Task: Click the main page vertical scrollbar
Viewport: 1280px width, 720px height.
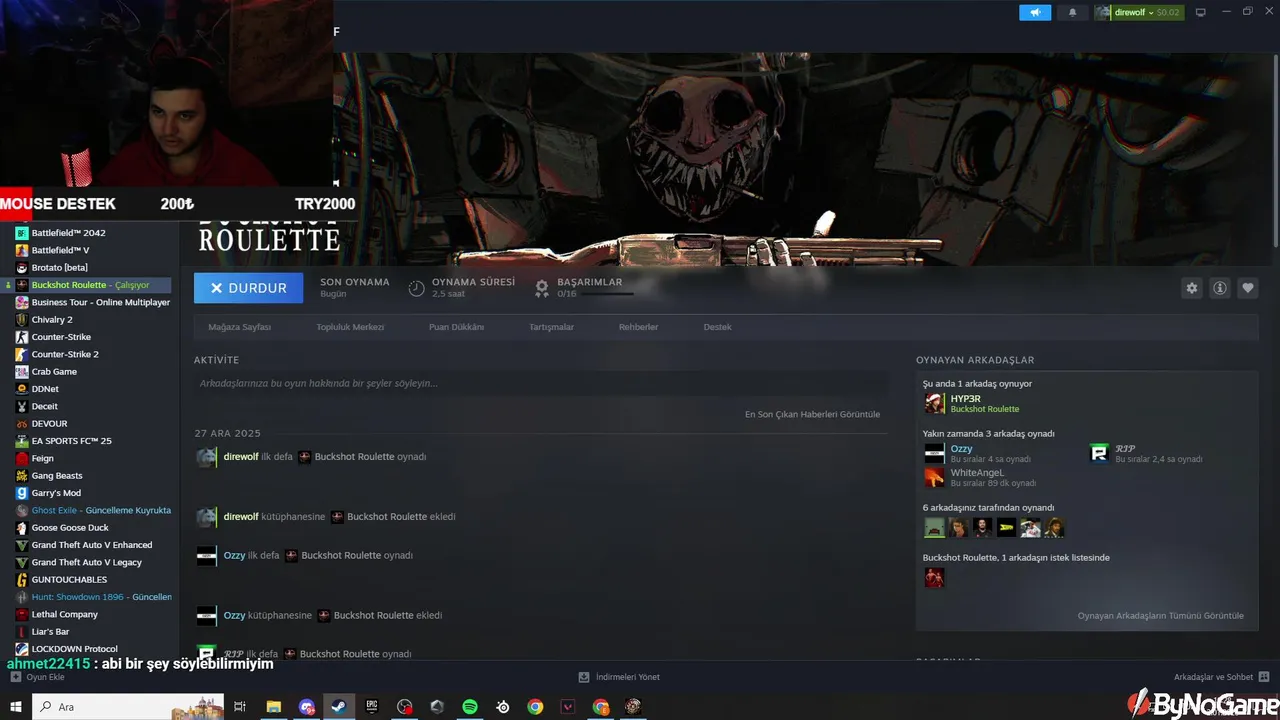Action: pos(1275,150)
